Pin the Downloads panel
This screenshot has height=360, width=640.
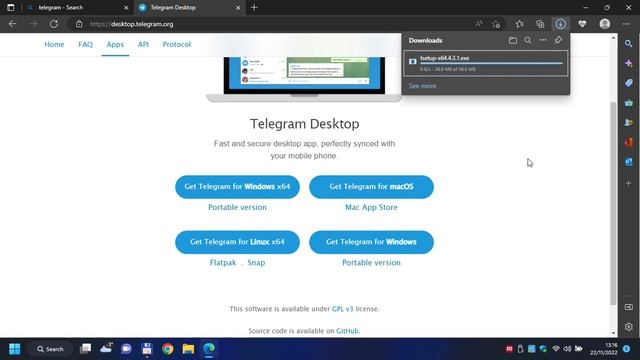tap(558, 40)
